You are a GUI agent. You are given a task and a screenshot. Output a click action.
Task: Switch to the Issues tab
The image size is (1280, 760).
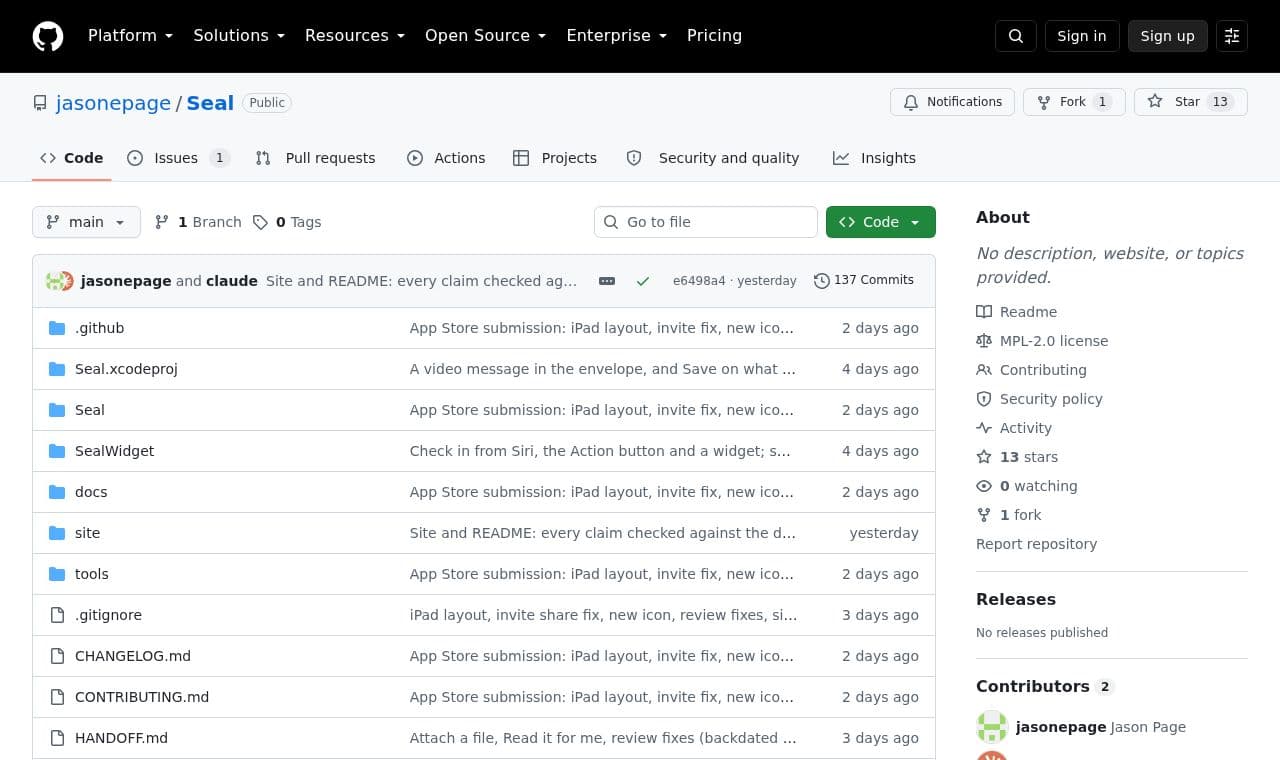(179, 158)
